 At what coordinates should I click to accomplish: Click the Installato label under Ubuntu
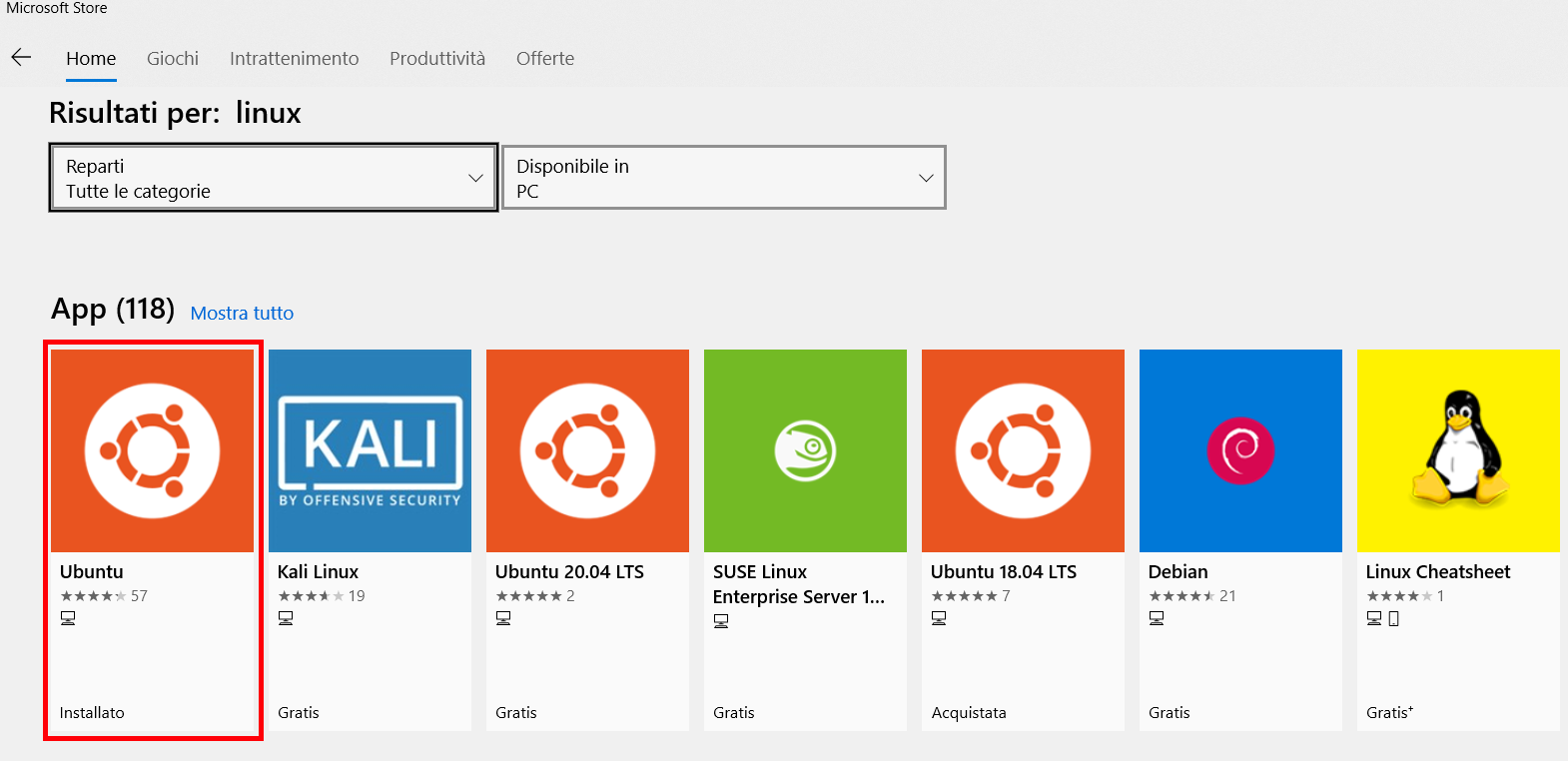click(x=92, y=713)
